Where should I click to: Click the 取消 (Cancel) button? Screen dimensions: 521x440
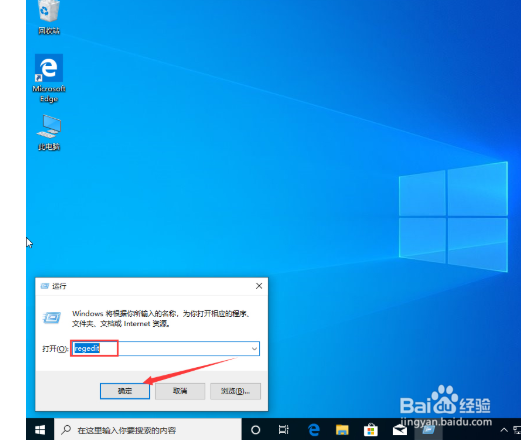180,391
